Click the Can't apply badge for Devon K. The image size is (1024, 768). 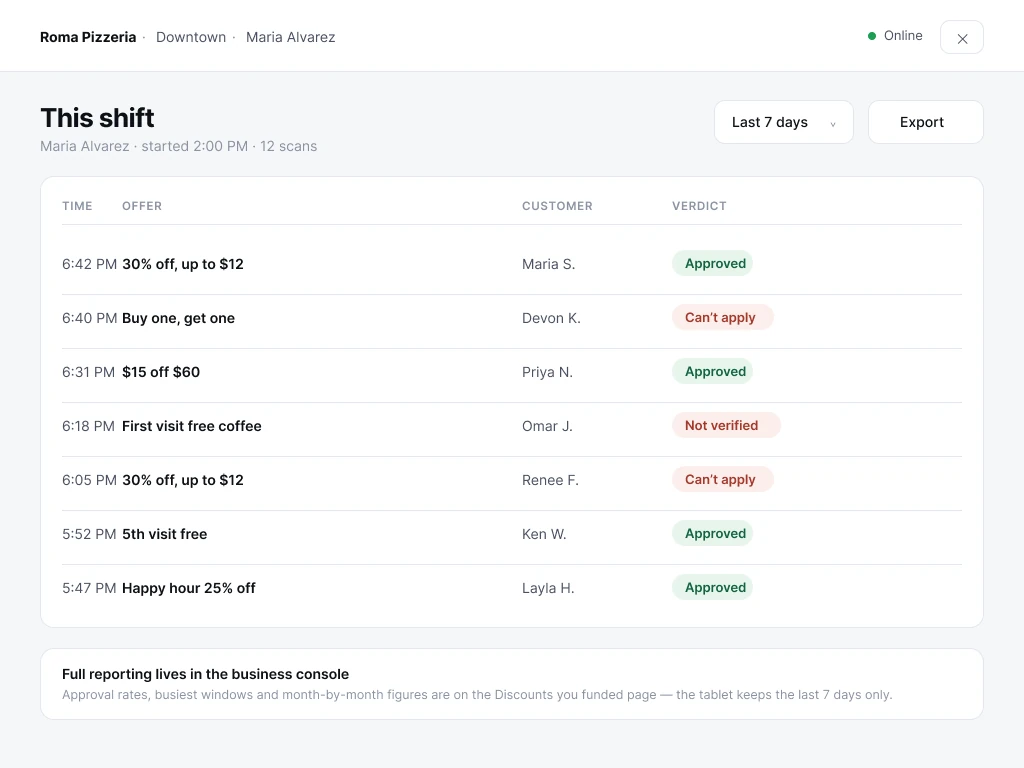point(723,317)
